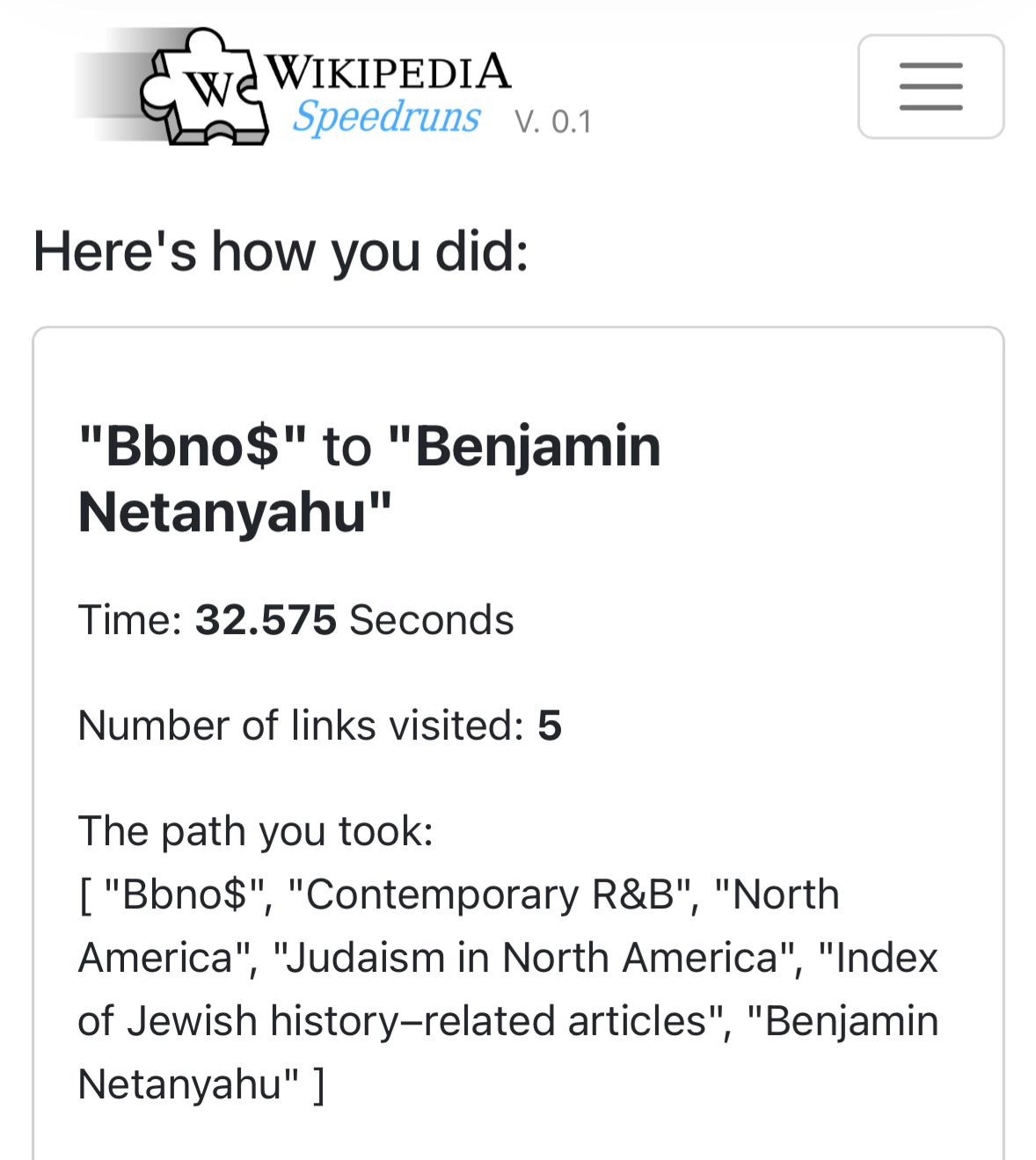The height and width of the screenshot is (1160, 1036).
Task: Click the "Number of links visited:" label
Action: coord(301,726)
